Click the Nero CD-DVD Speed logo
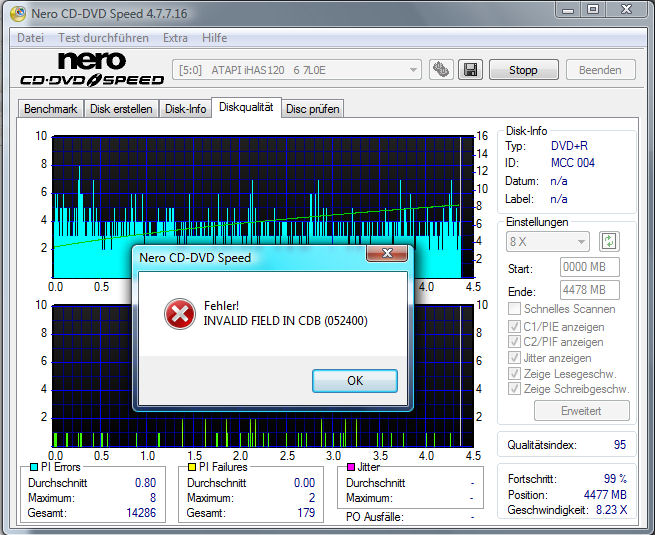Viewport: 655px width, 535px height. [x=88, y=69]
